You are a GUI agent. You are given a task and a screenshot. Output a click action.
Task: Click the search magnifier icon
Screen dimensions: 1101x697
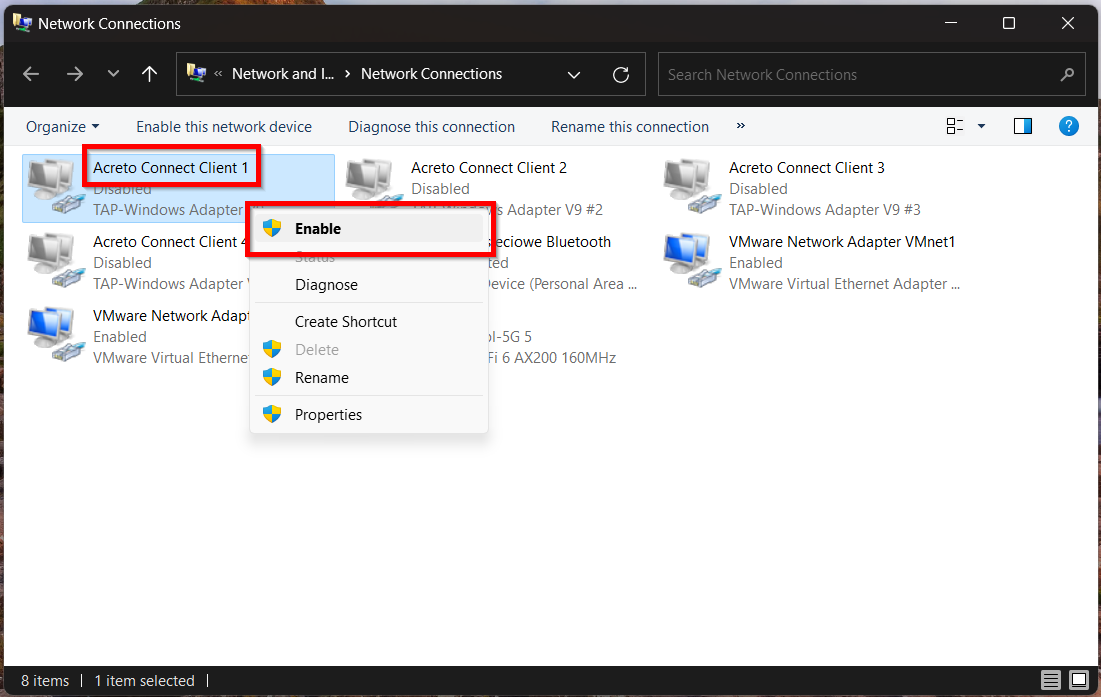1067,74
